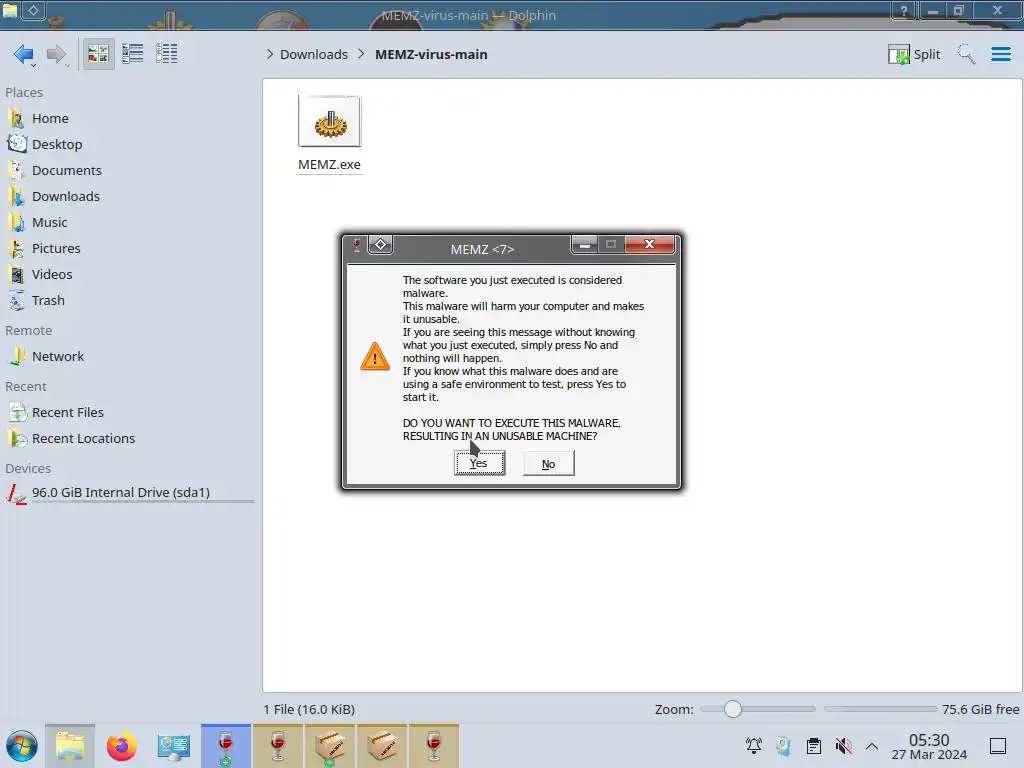Open the Dolphin search tool
The image size is (1024, 768).
[x=966, y=54]
